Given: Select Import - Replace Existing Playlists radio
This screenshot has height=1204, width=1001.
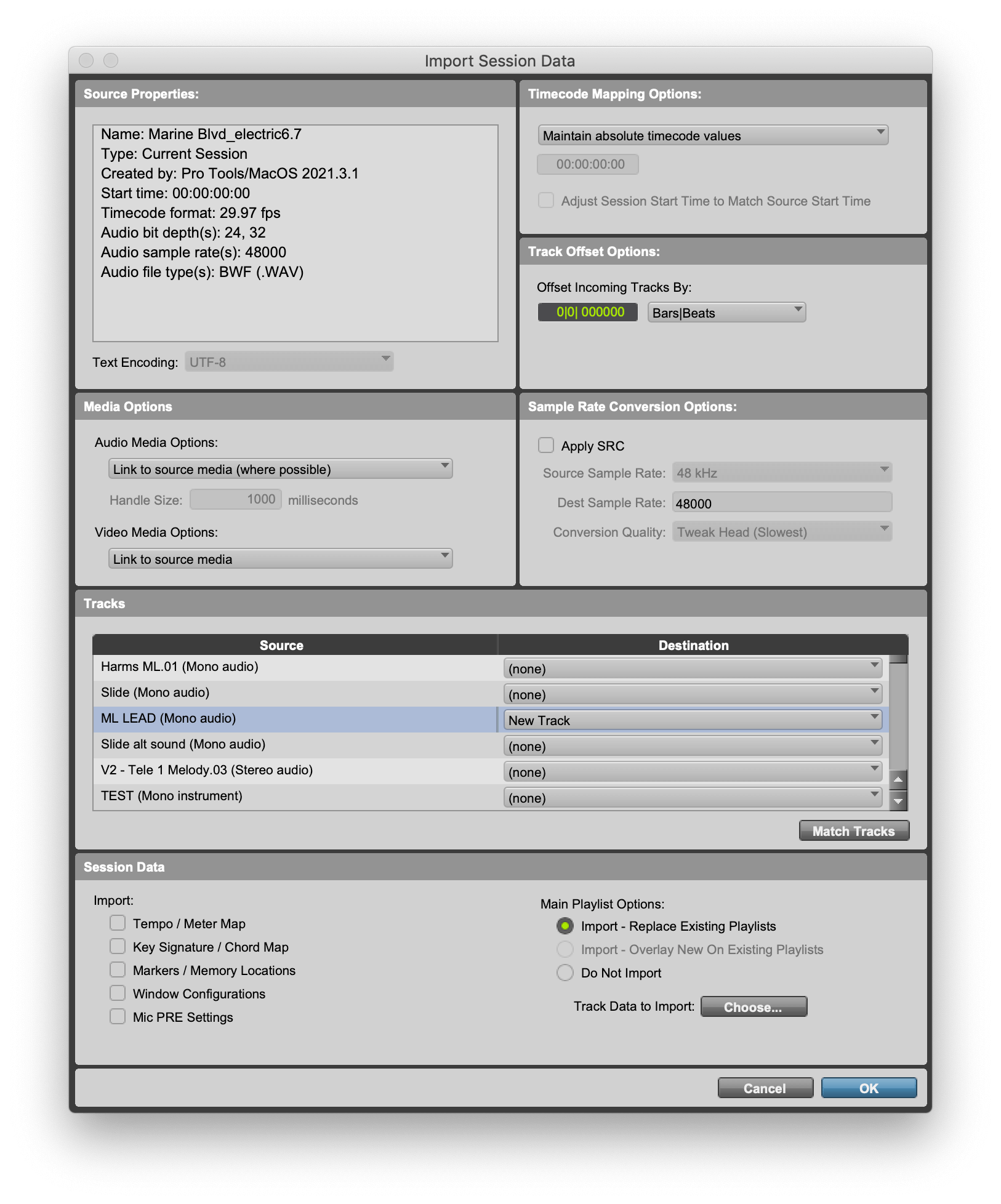Looking at the screenshot, I should tap(565, 926).
